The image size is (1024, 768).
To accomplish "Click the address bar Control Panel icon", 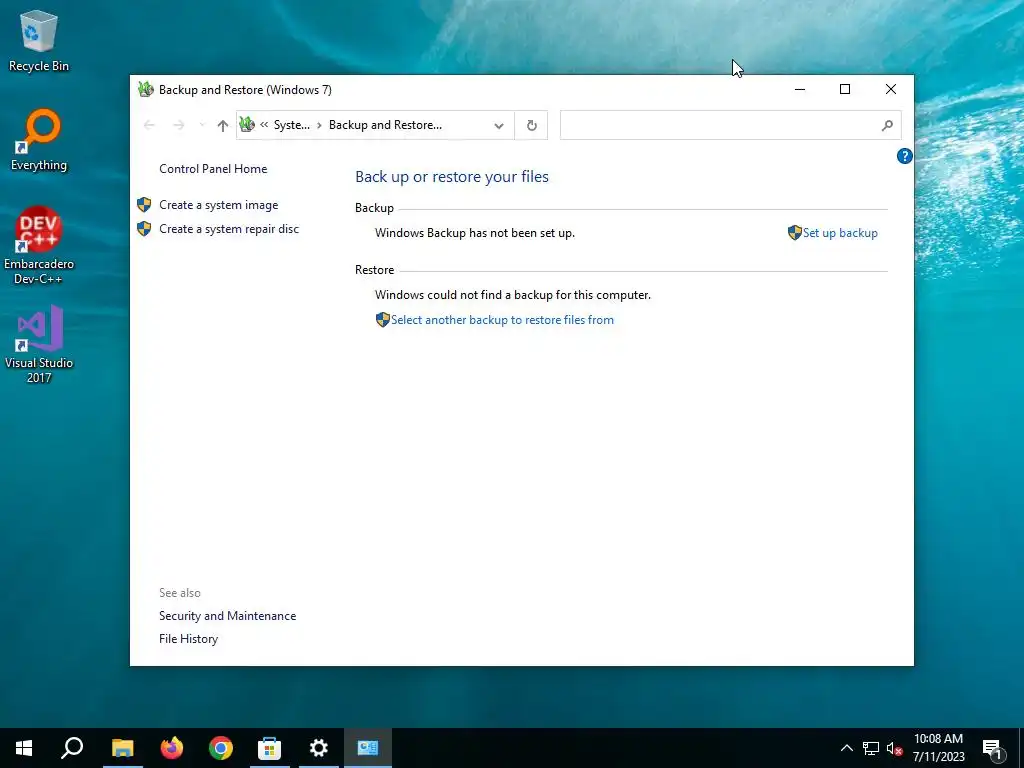I will point(247,124).
